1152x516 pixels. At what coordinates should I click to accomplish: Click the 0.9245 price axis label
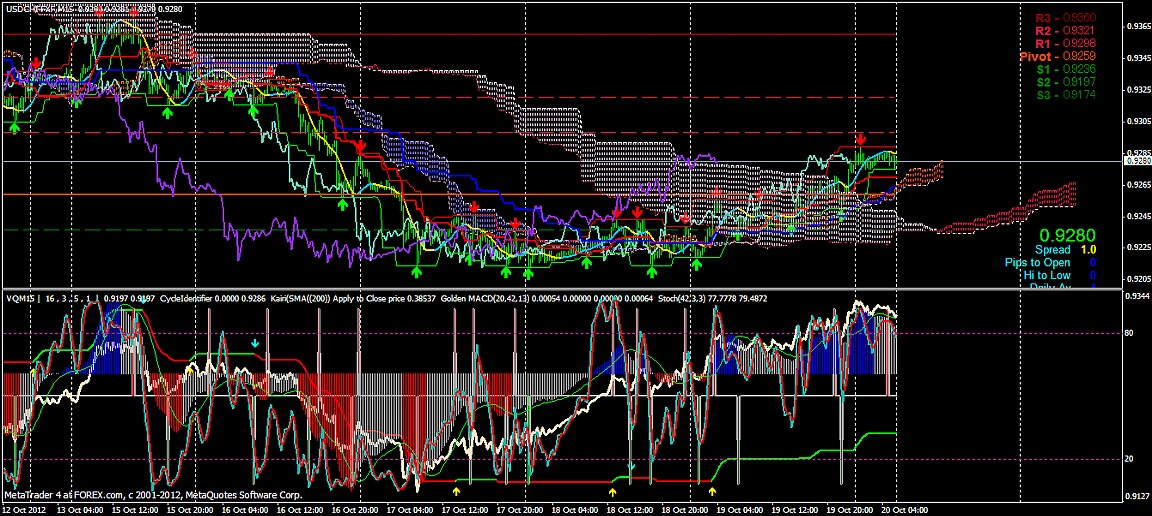click(1138, 217)
